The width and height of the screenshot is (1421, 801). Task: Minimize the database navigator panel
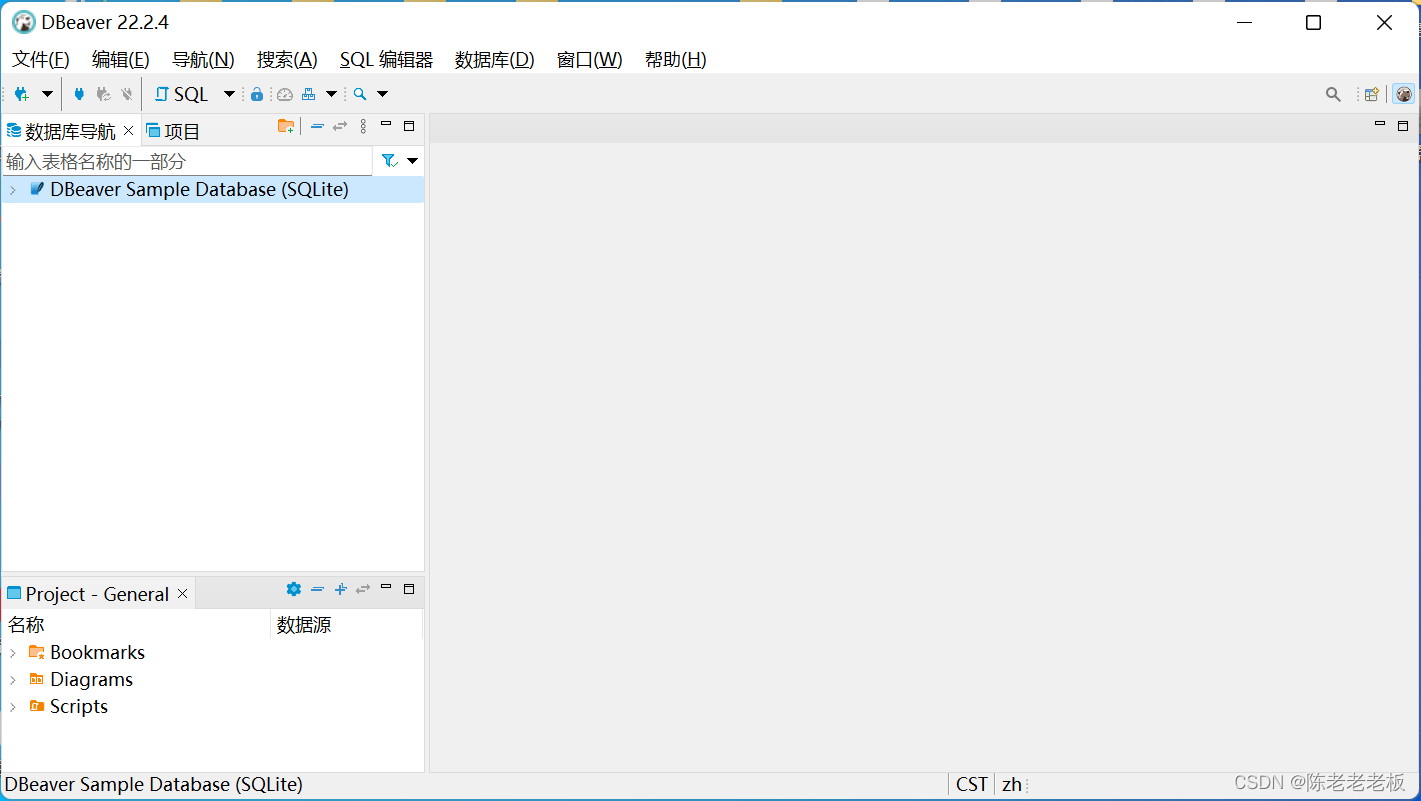click(x=386, y=124)
